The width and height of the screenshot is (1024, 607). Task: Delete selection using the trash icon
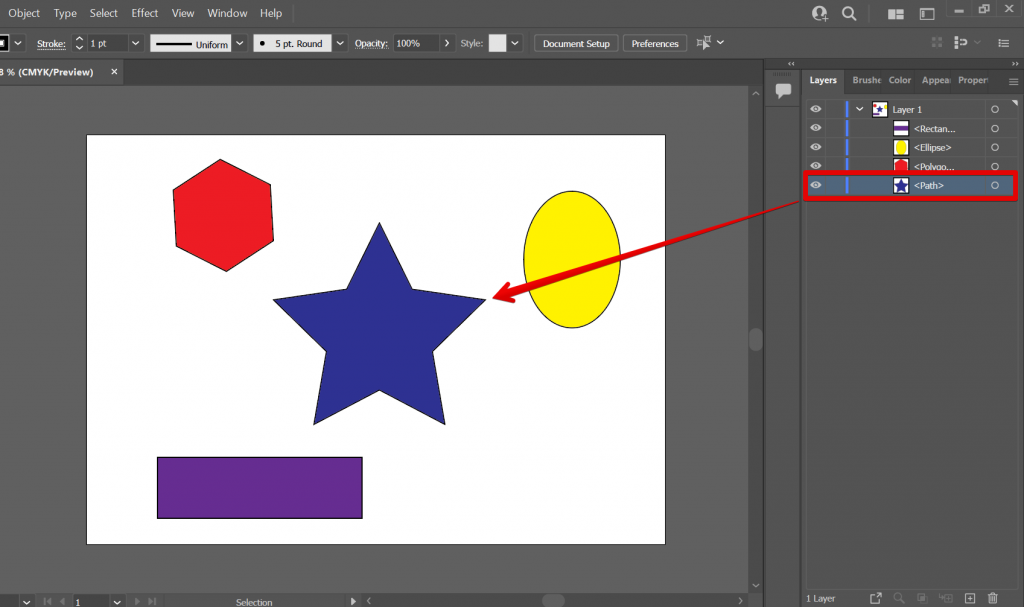pyautogui.click(x=992, y=598)
